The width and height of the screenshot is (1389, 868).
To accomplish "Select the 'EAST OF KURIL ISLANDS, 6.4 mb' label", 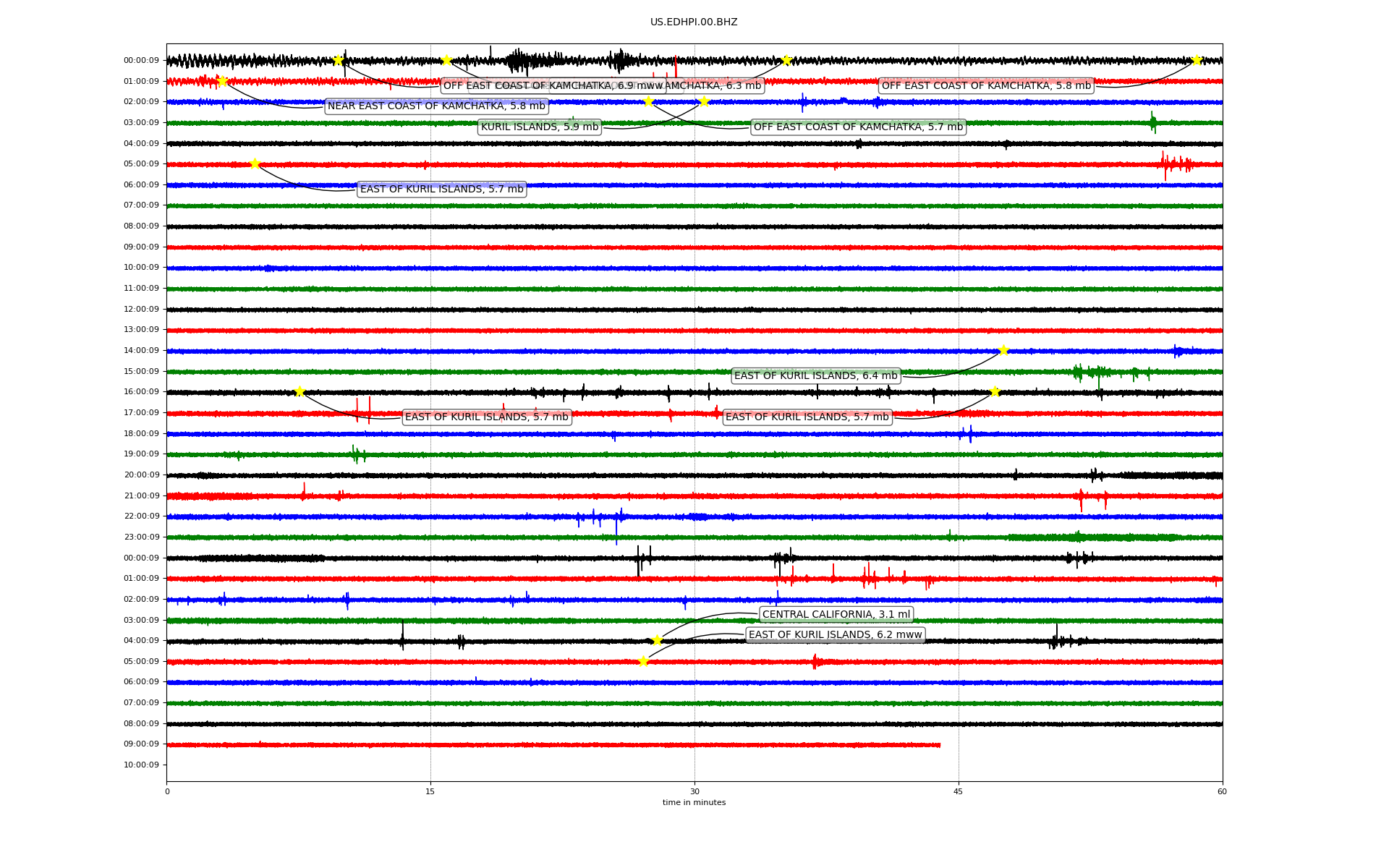I will click(816, 376).
